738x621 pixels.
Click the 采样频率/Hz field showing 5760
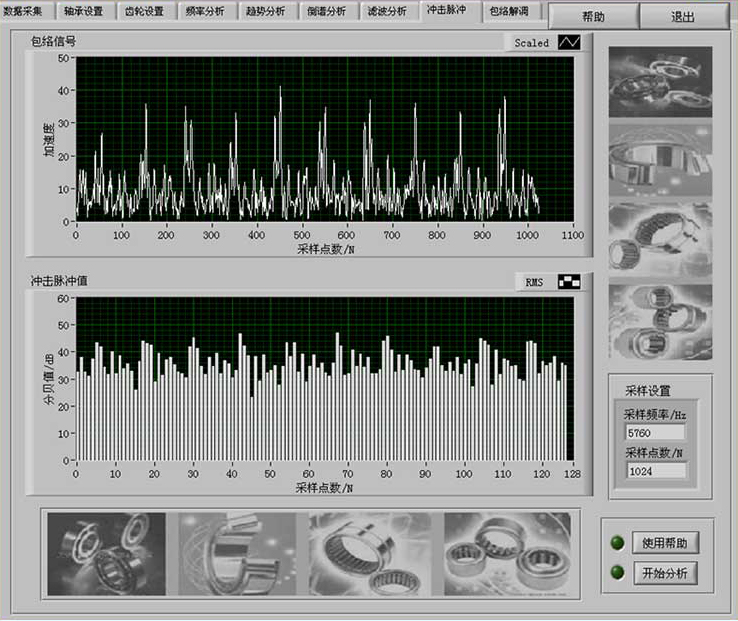(x=655, y=433)
